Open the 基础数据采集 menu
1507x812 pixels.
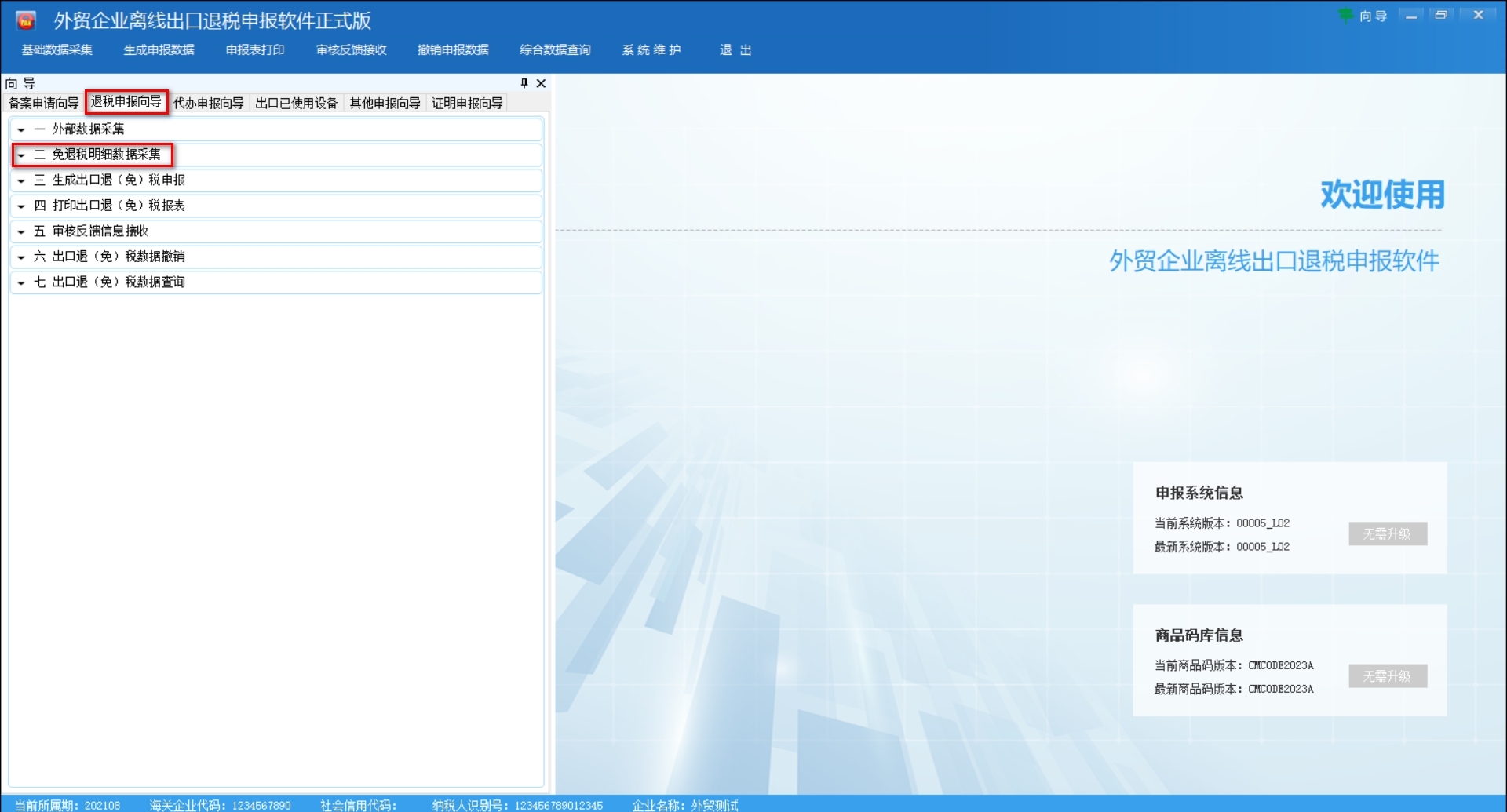click(x=56, y=49)
